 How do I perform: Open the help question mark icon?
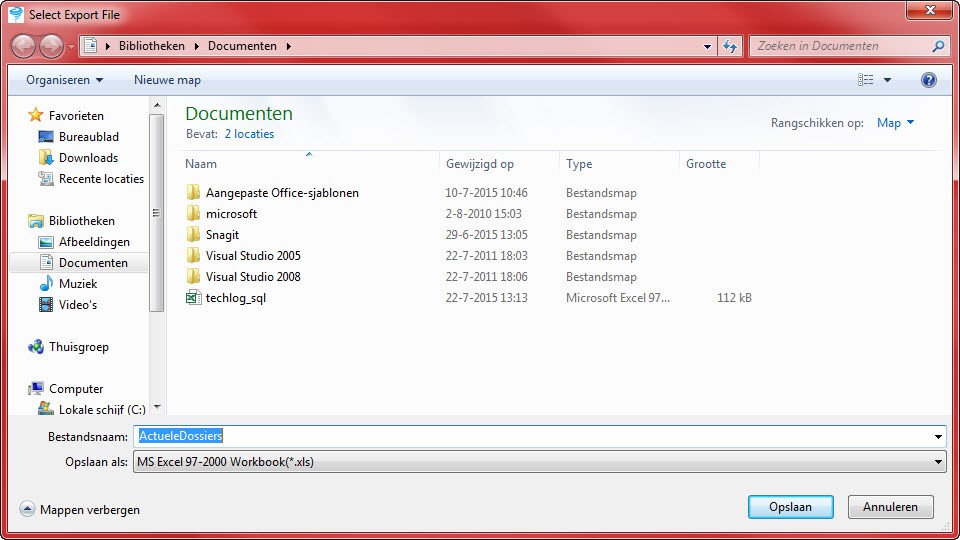click(929, 80)
